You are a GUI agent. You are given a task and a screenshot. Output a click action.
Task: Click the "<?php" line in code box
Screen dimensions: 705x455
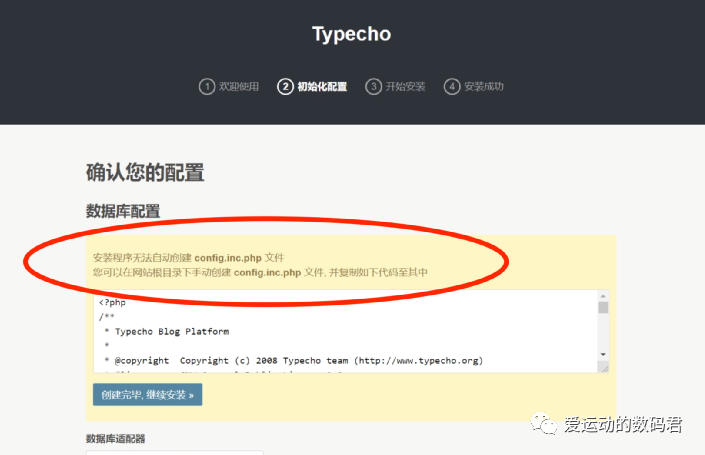point(112,303)
